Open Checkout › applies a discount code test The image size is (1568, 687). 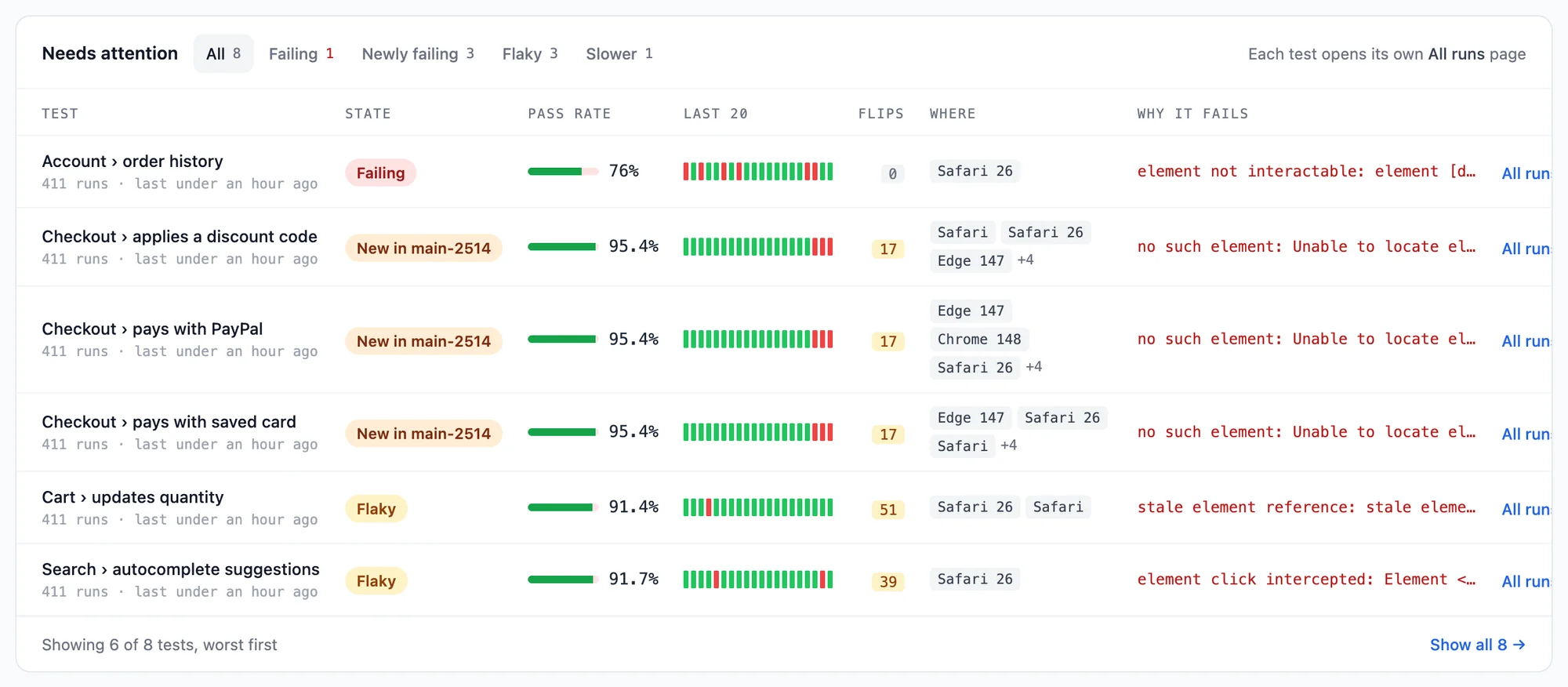(180, 236)
